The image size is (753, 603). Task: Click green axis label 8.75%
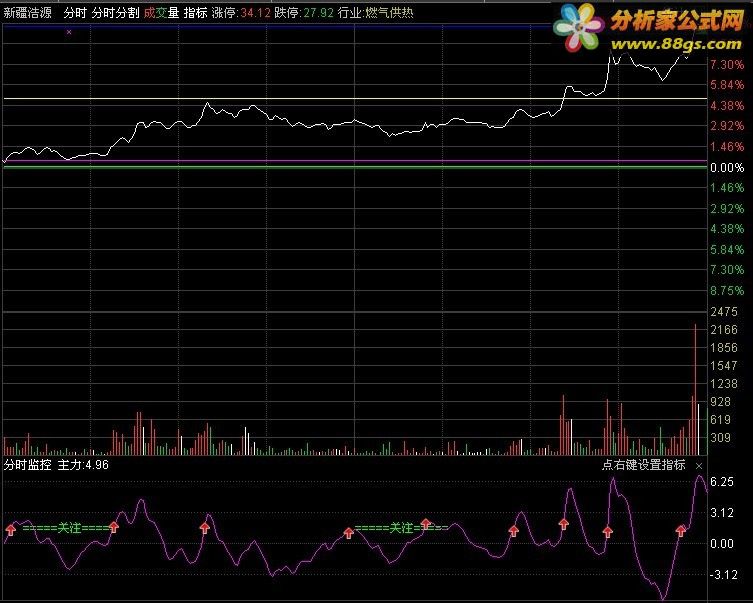pyautogui.click(x=727, y=290)
